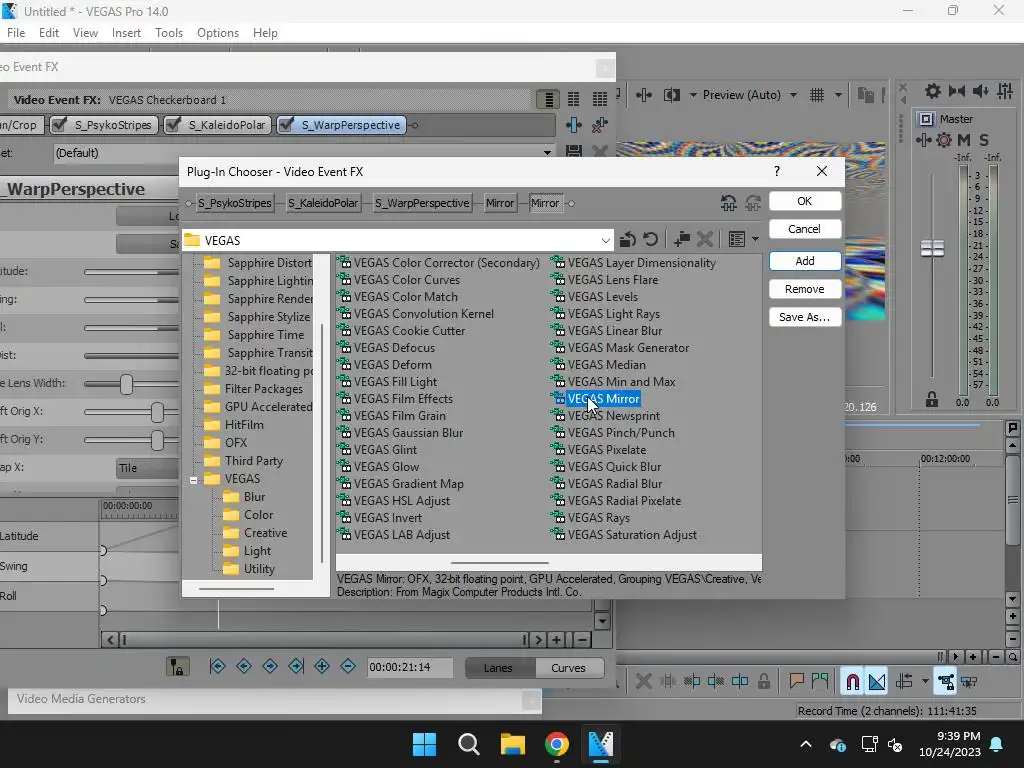Select the S_WarpPerspective chip in Plug-In Chooser chain
This screenshot has width=1024, height=768.
coord(422,203)
